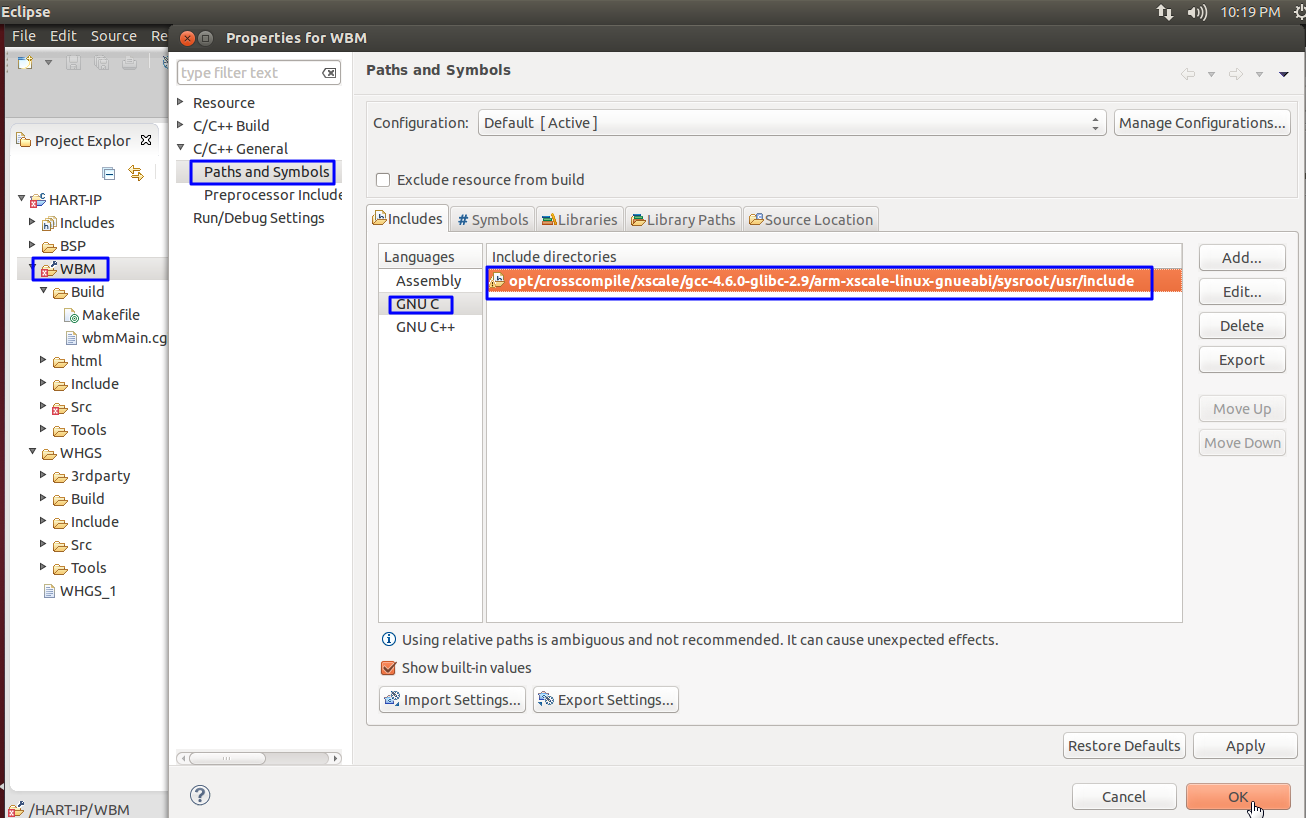
Task: Open the Source menu
Action: tap(113, 35)
